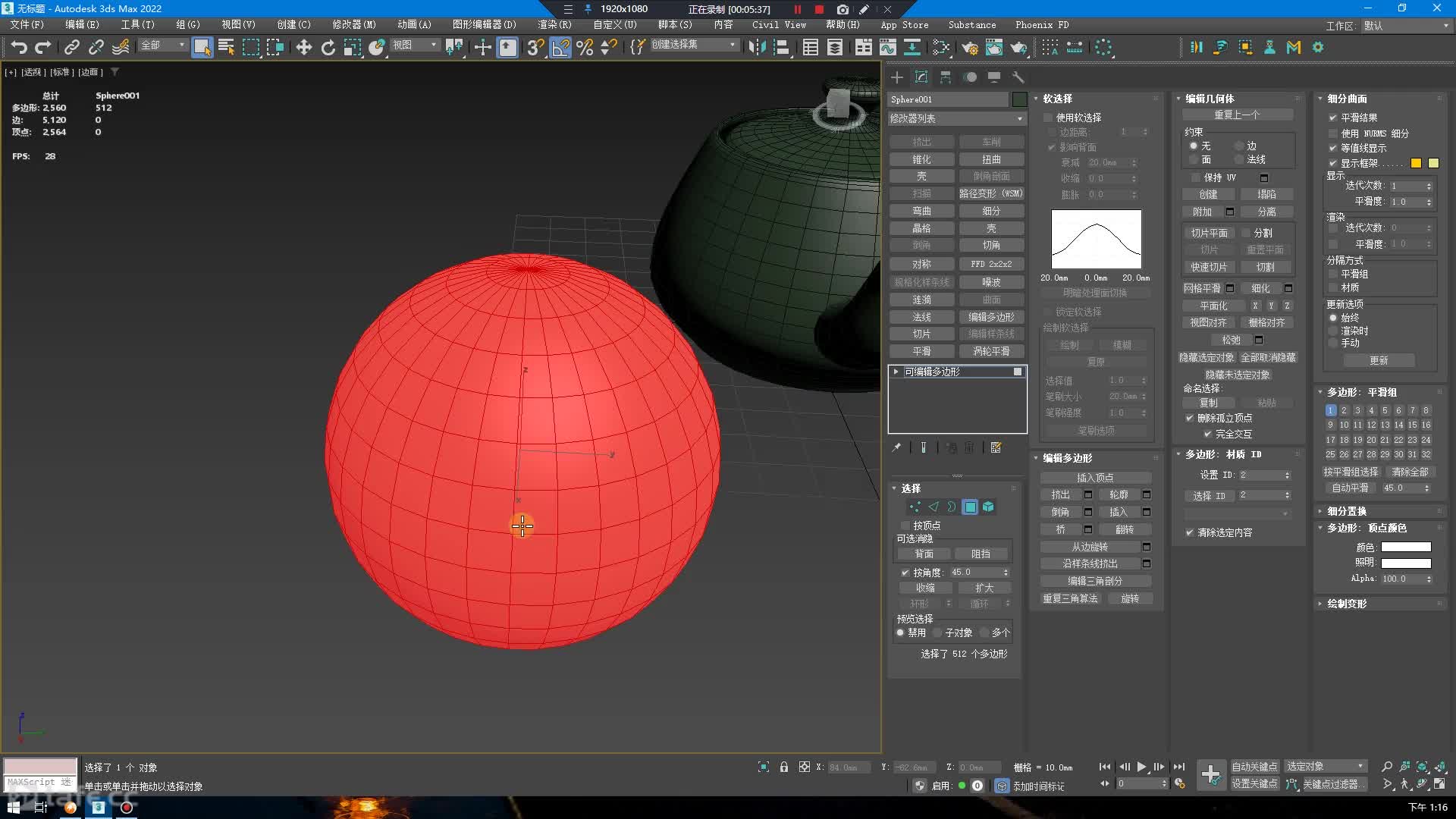Image resolution: width=1456 pixels, height=819 pixels.
Task: Click the 清除全部 smoothing groups button
Action: pyautogui.click(x=1410, y=472)
